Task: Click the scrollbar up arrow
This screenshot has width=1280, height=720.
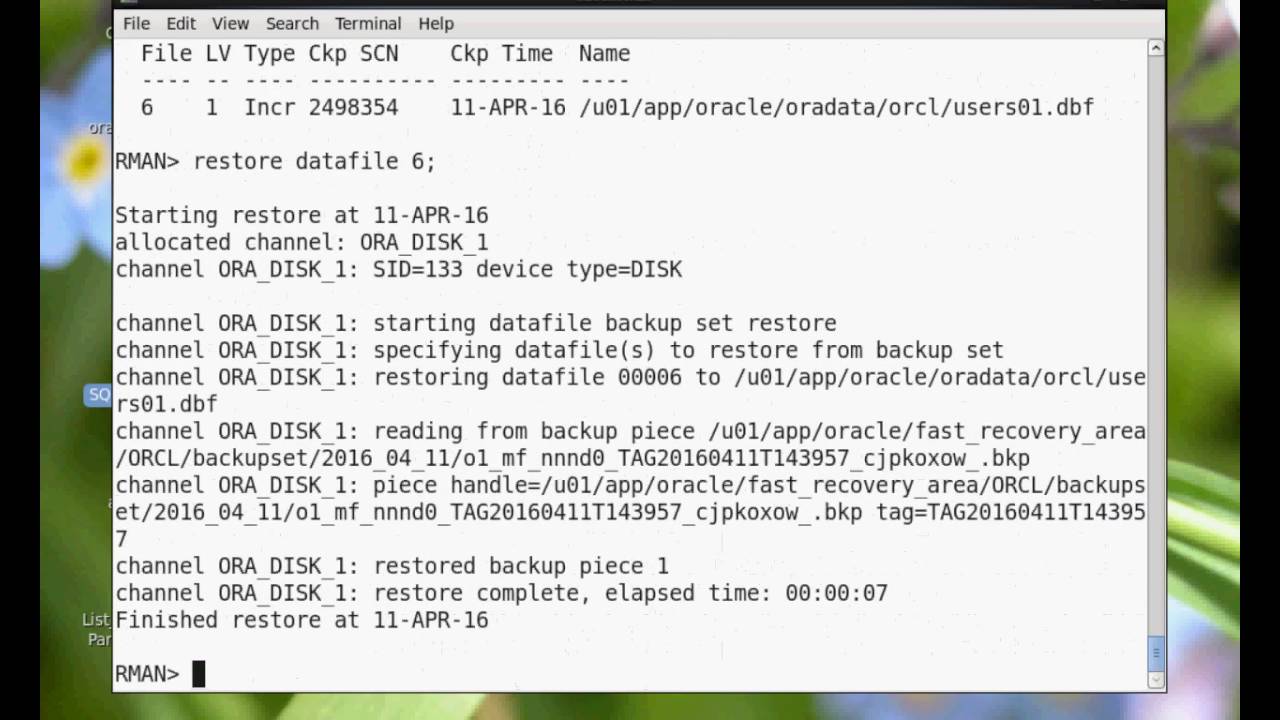Action: coord(1156,48)
